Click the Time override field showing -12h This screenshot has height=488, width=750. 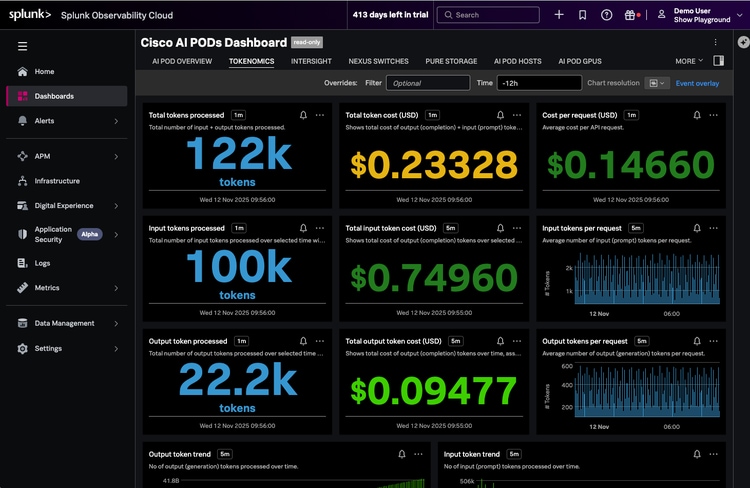540,83
